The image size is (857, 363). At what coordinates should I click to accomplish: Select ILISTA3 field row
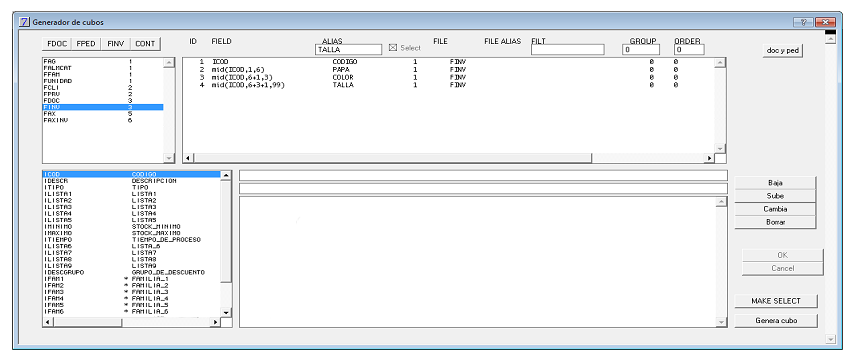[x=131, y=207]
